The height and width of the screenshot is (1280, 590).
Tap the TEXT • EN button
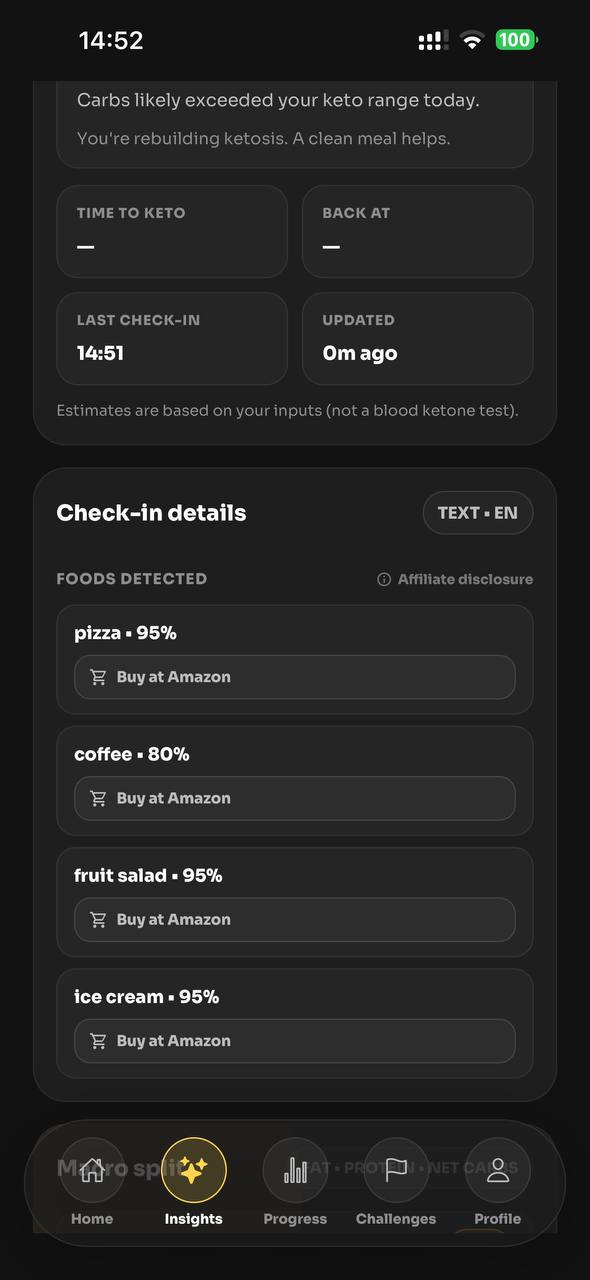[478, 512]
